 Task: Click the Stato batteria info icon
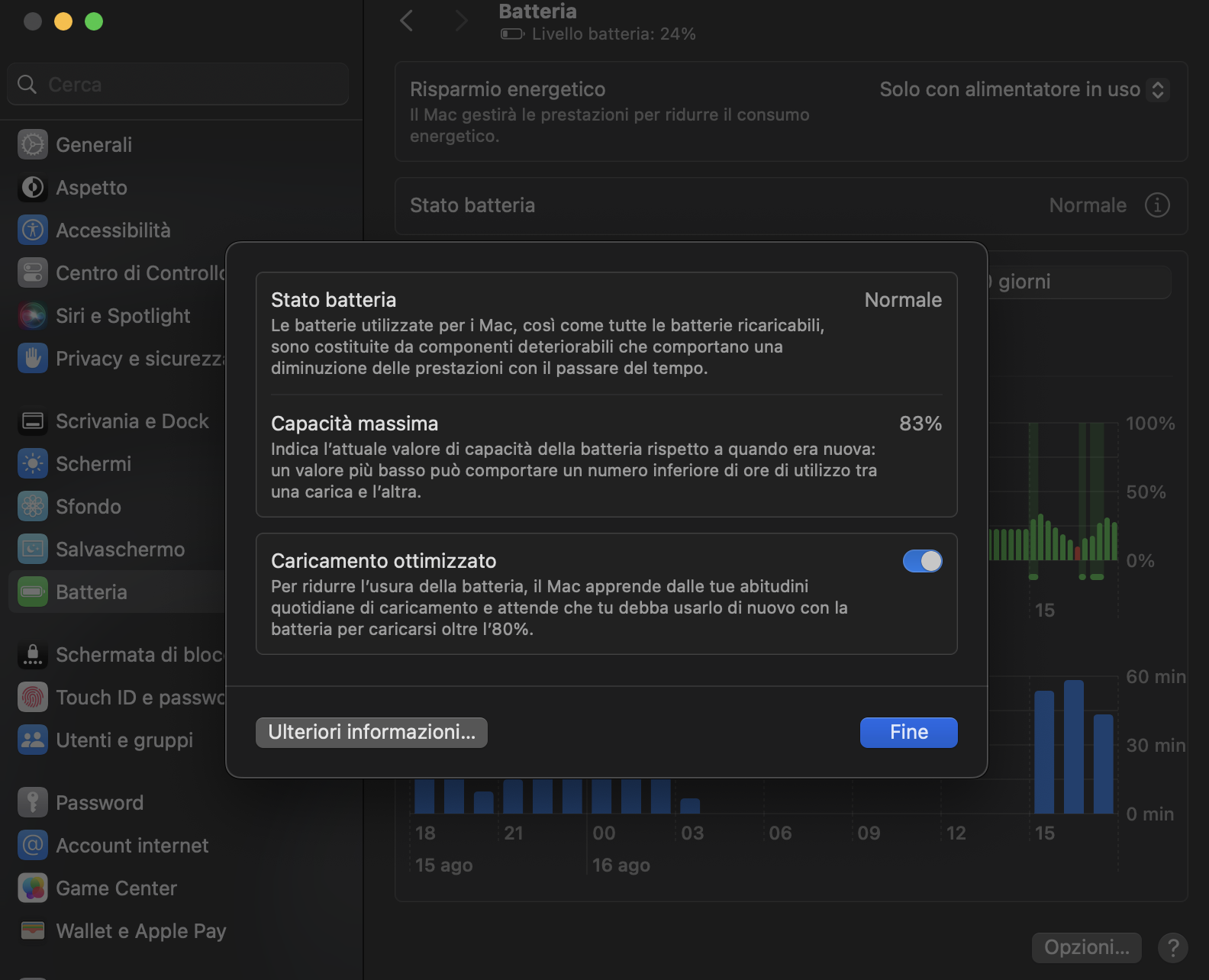[x=1157, y=205]
